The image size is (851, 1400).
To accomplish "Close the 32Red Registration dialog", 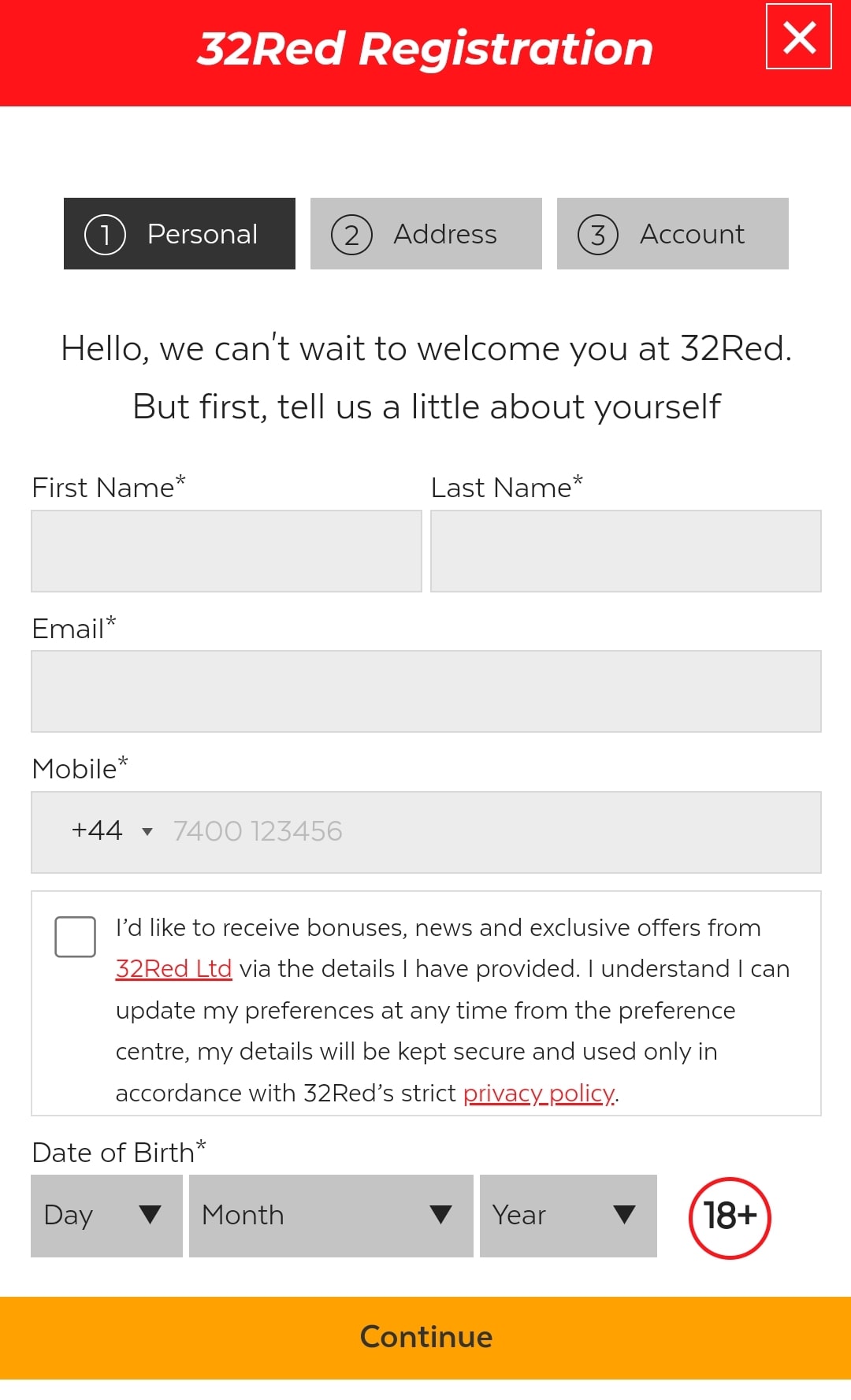I will coord(799,38).
